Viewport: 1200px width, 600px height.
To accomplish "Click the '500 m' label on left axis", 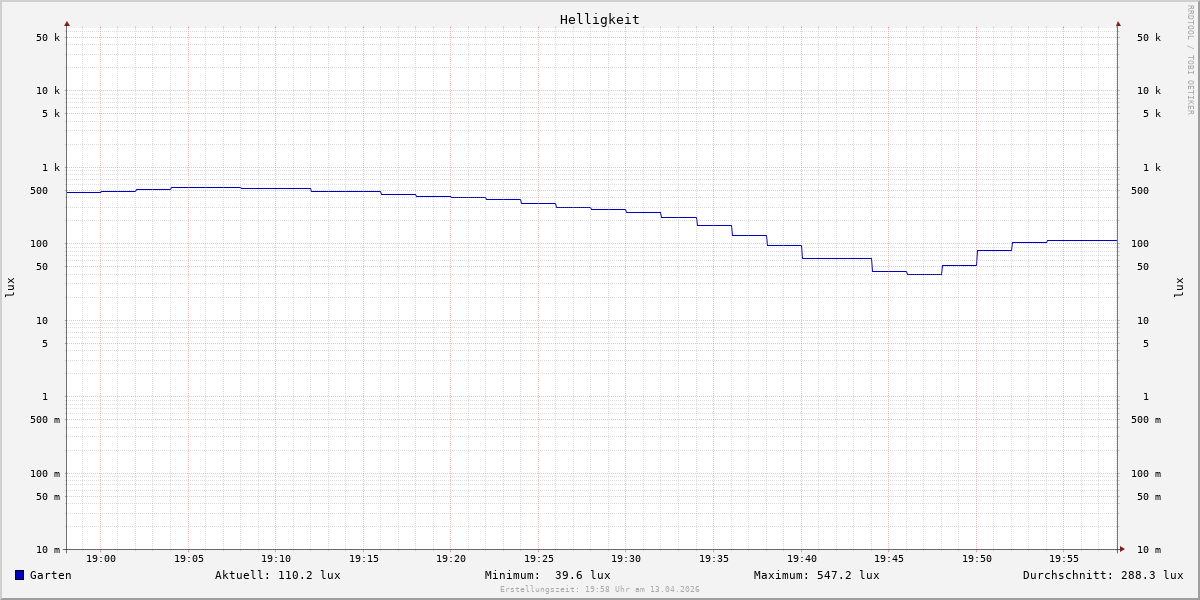I will [x=45, y=420].
